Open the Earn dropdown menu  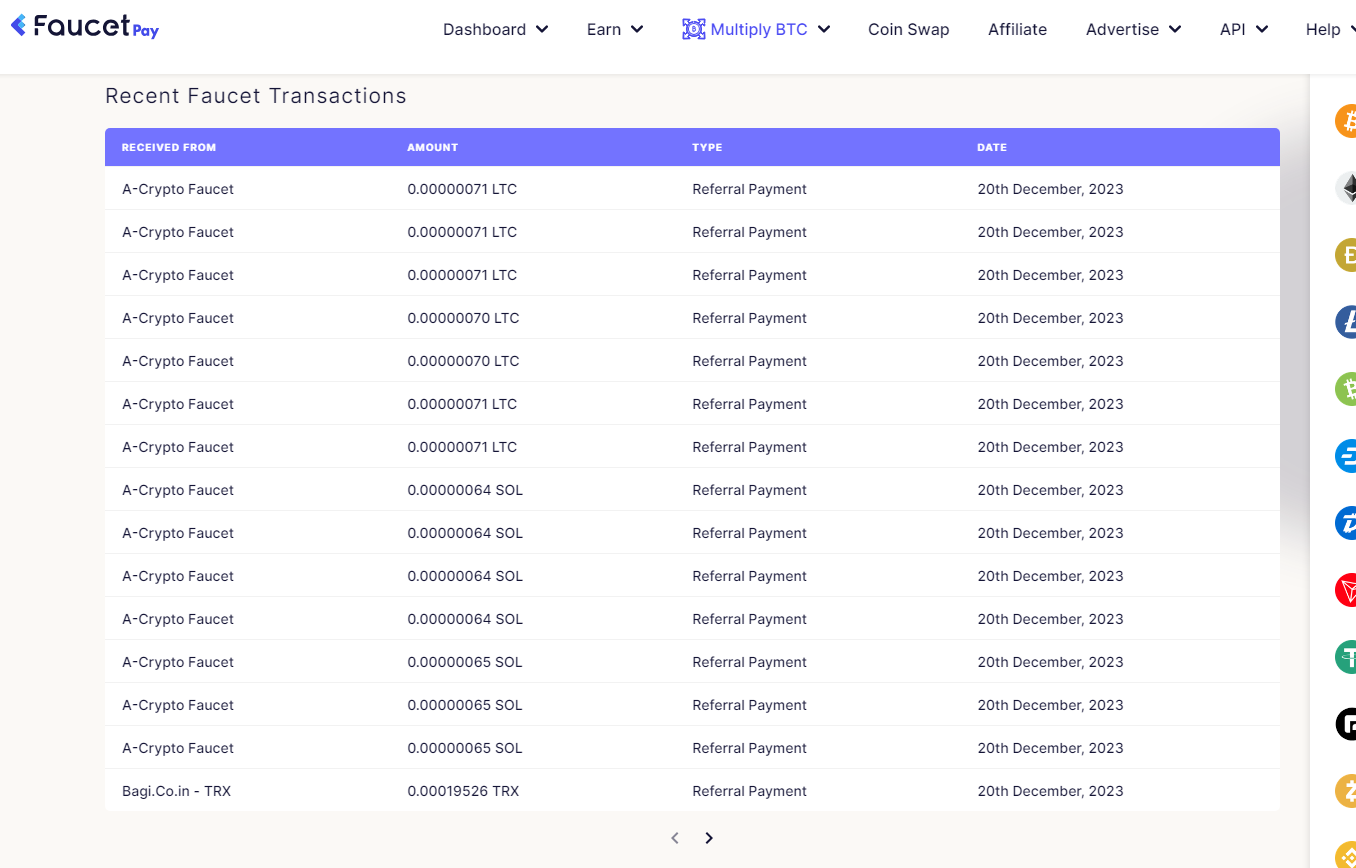pos(614,30)
